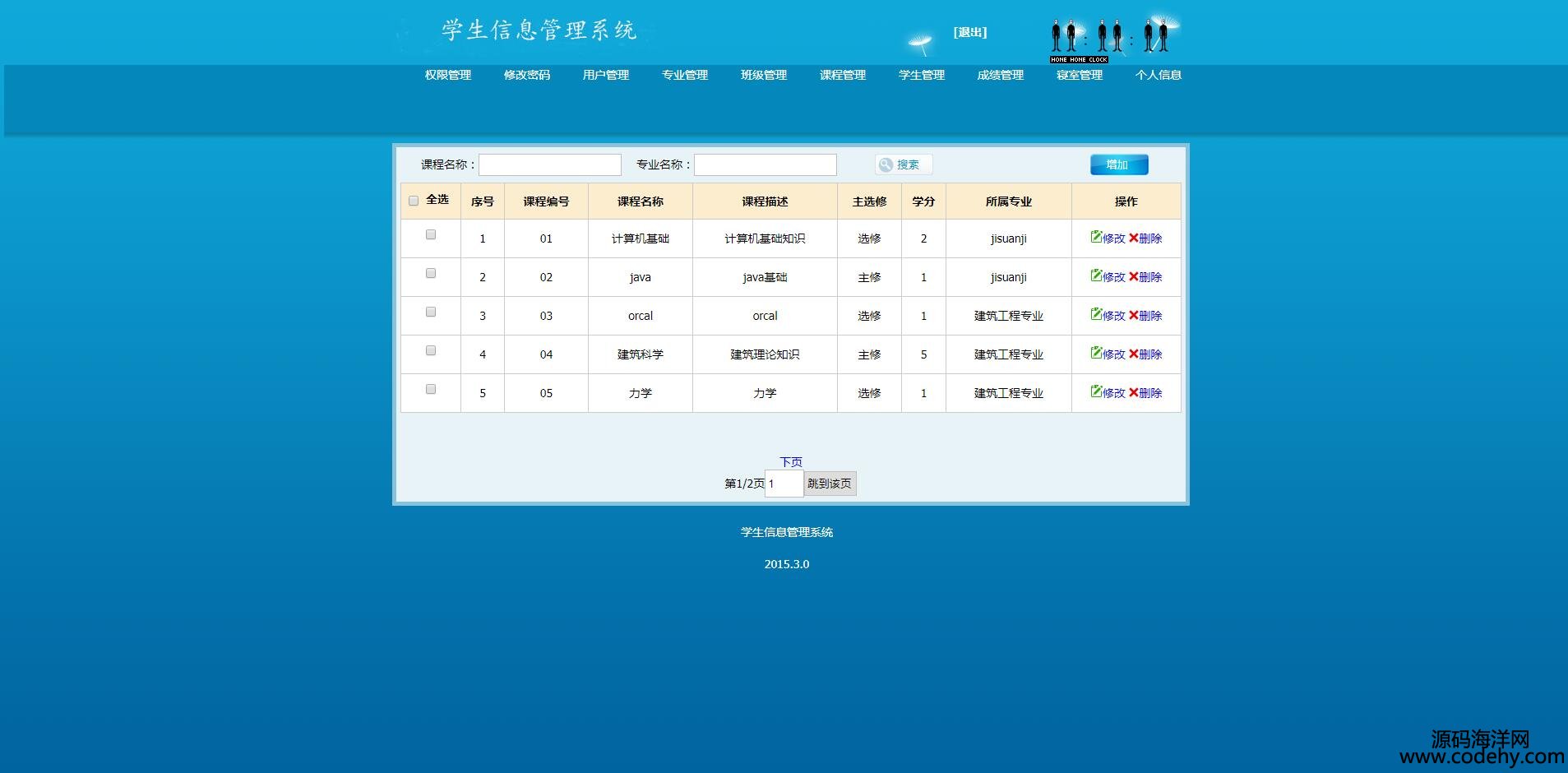Click into the 专业名称 text field
Image resolution: width=1568 pixels, height=773 pixels.
(x=765, y=164)
